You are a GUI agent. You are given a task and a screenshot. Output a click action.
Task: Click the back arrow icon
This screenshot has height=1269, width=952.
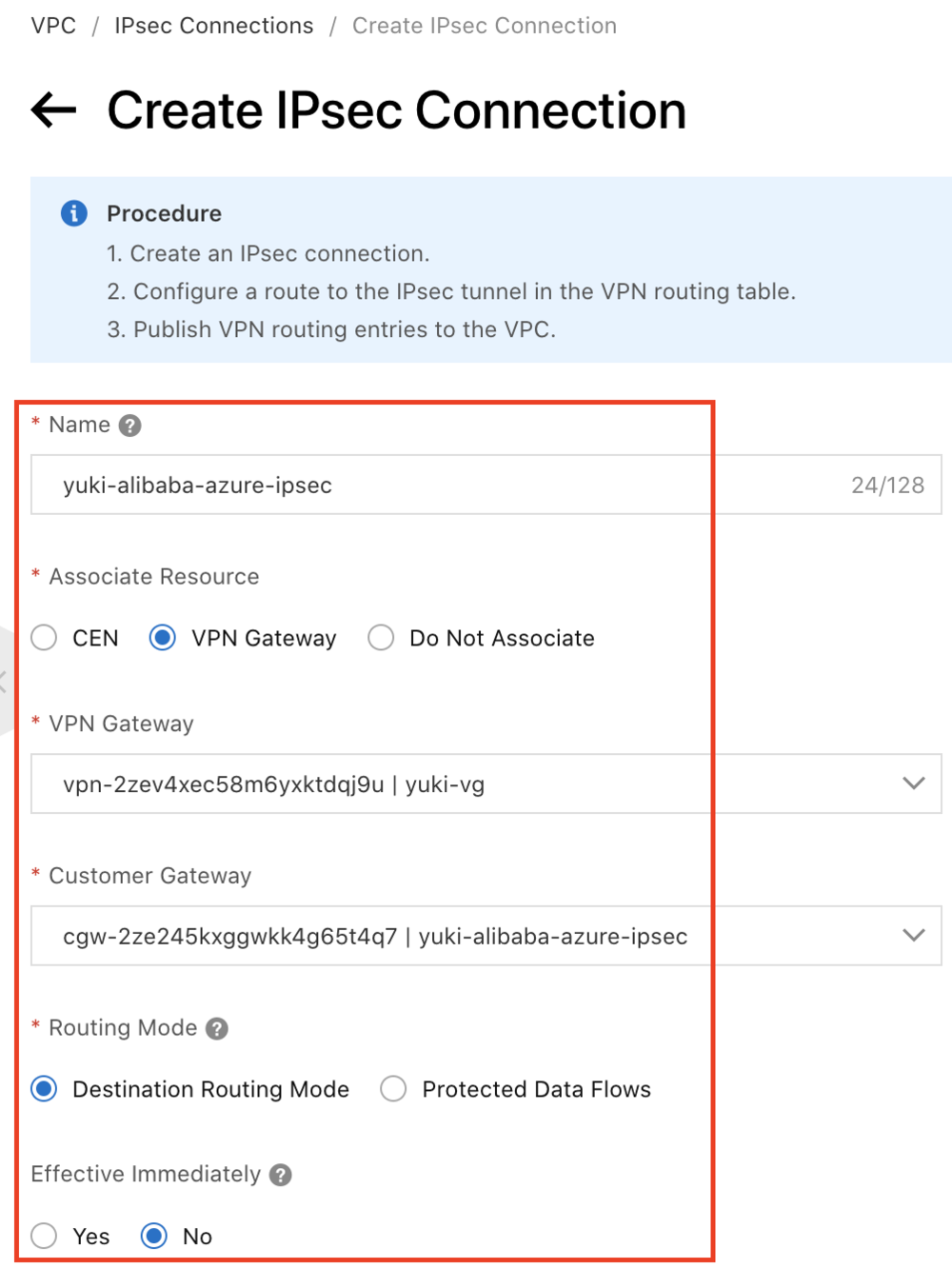tap(53, 110)
